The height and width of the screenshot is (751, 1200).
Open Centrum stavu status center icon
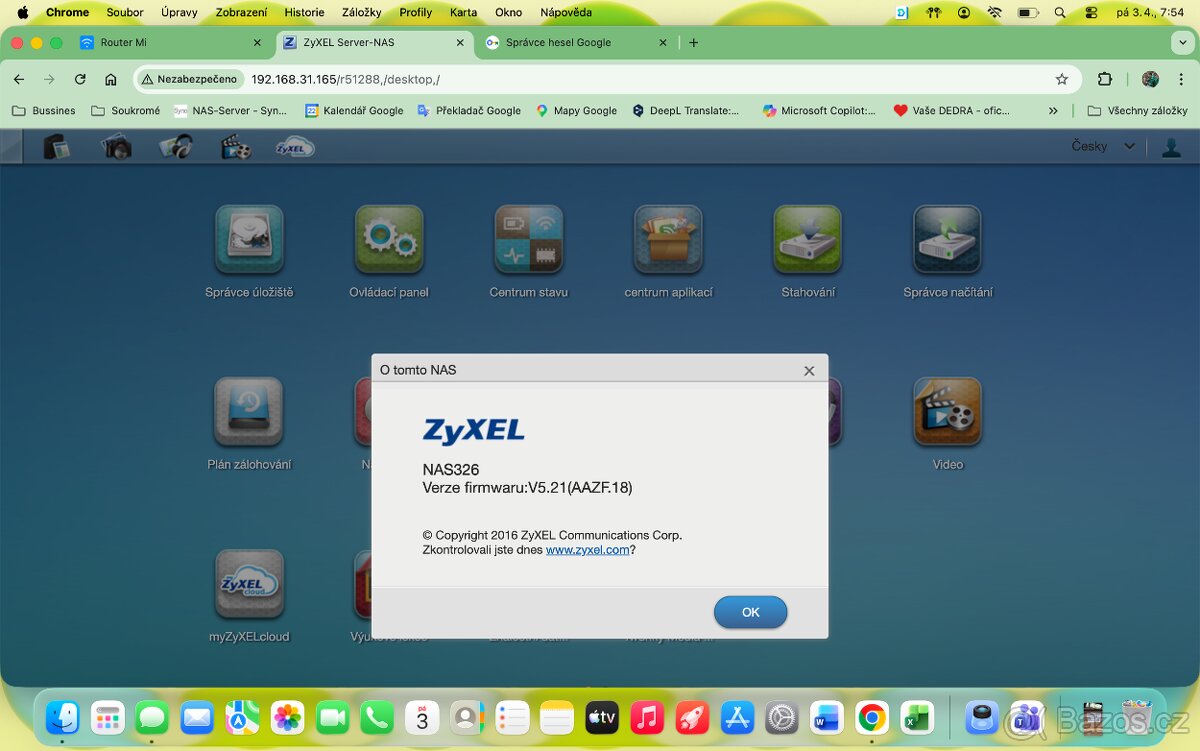(x=529, y=239)
